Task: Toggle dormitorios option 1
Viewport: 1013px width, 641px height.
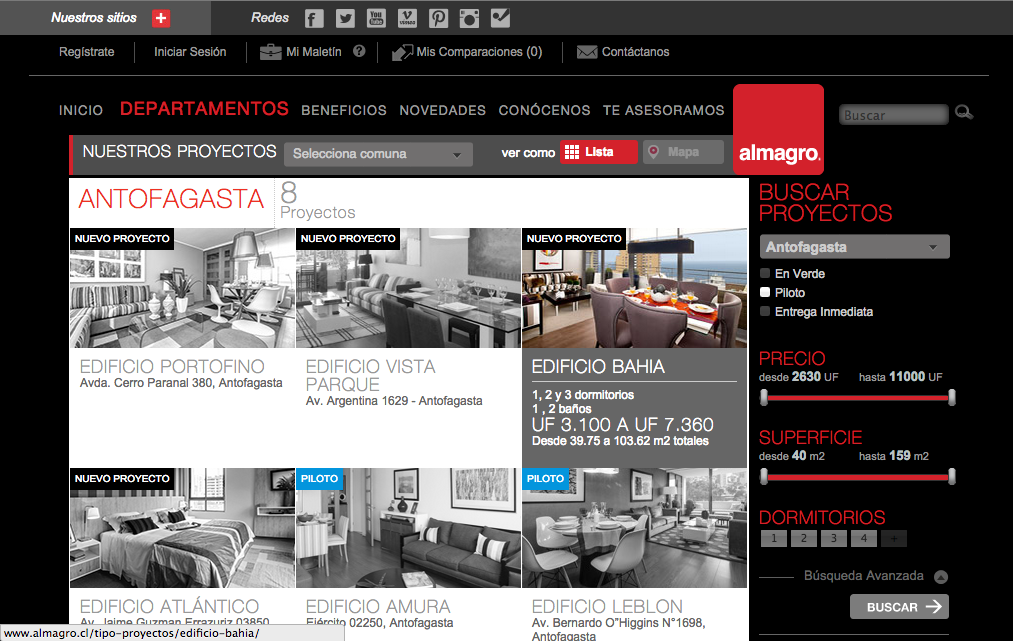Action: tap(774, 538)
